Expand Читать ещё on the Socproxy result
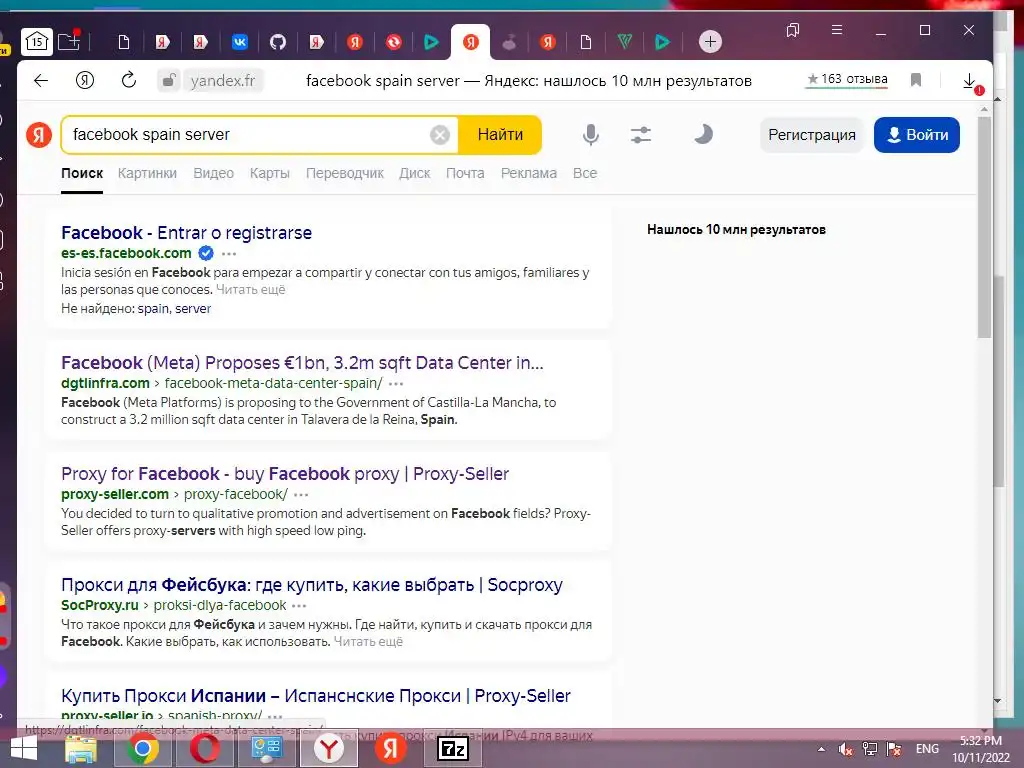The height and width of the screenshot is (768, 1024). point(368,641)
